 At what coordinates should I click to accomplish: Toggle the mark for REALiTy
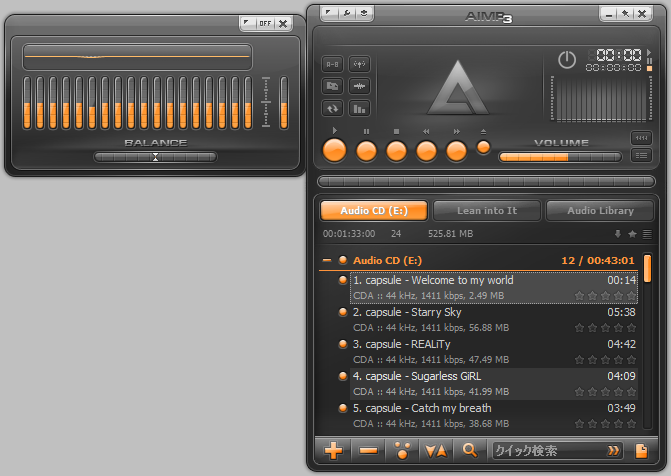[x=343, y=344]
